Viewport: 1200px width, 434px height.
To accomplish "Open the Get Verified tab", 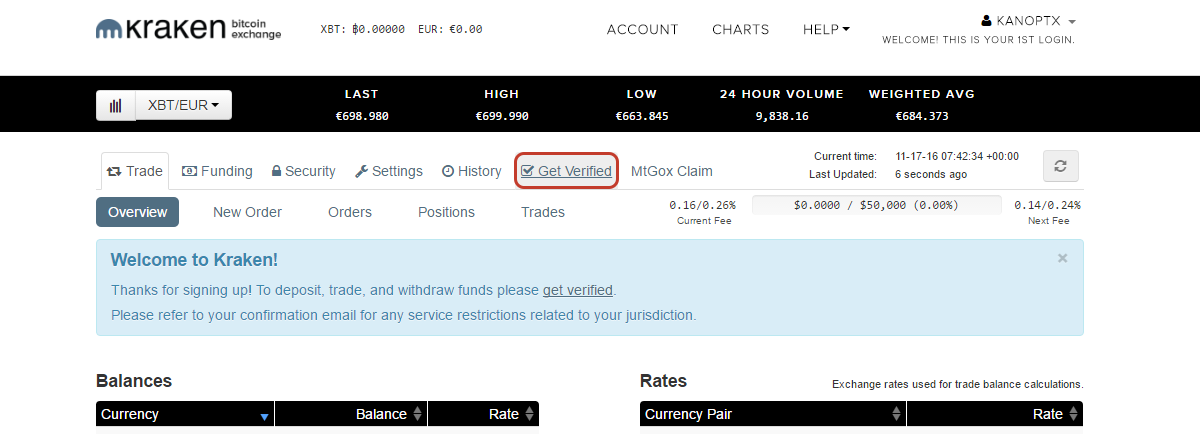I will click(x=566, y=171).
